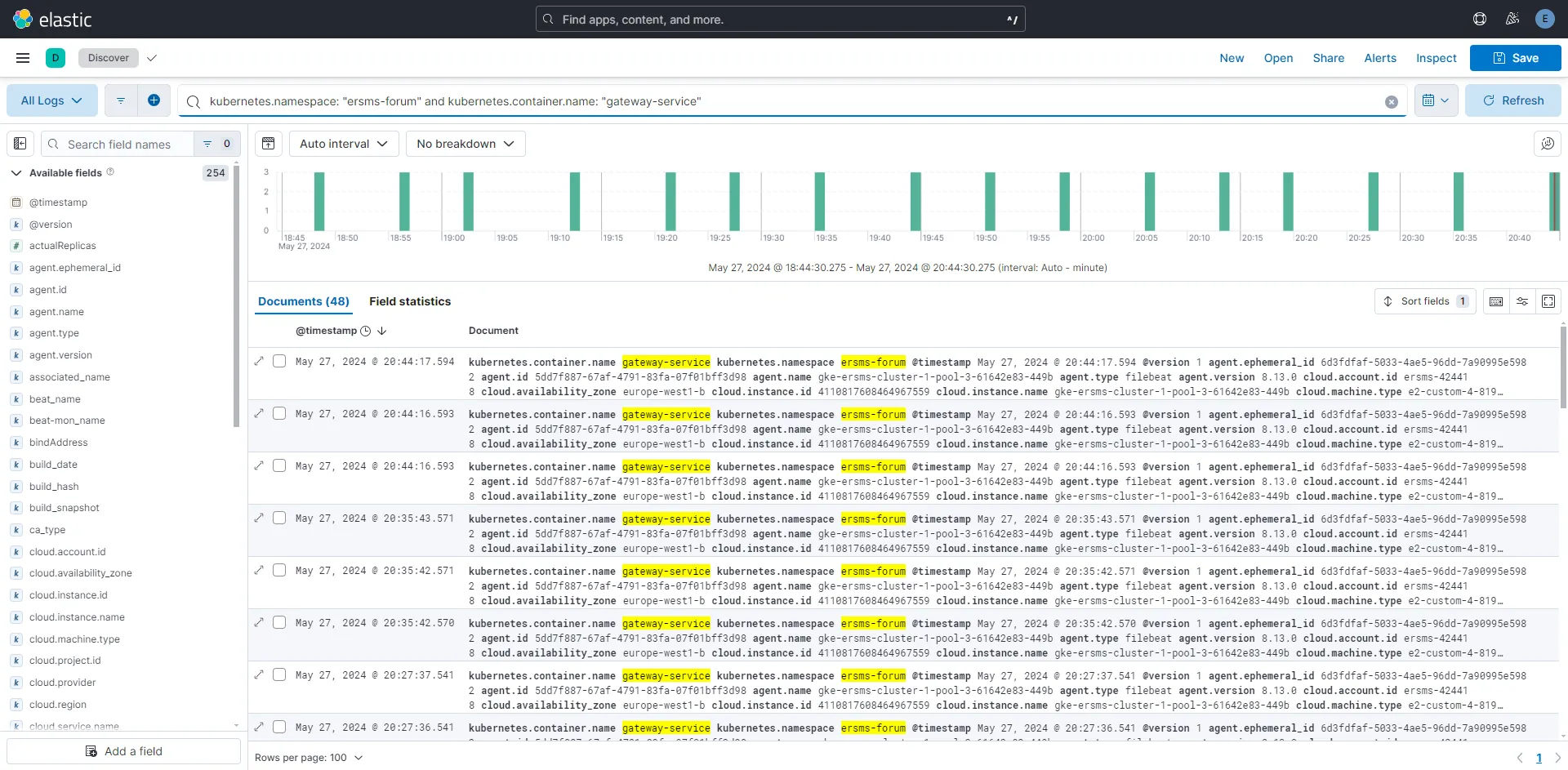Click the Refresh button

pos(1513,100)
